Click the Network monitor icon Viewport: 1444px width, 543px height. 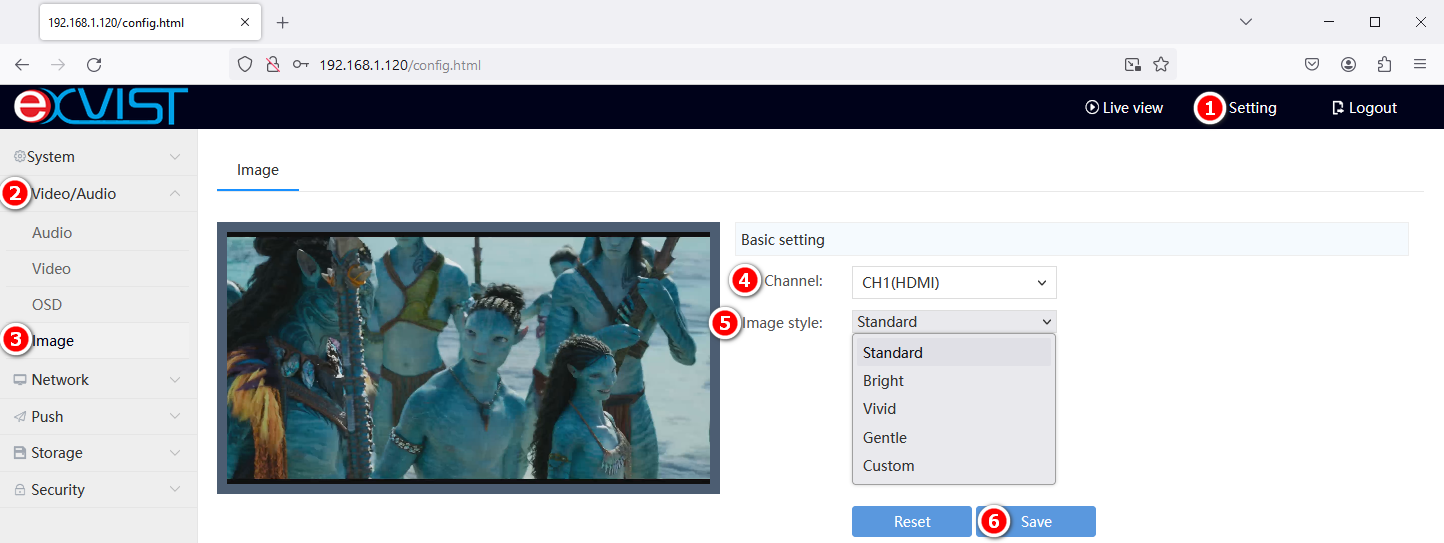(20, 380)
